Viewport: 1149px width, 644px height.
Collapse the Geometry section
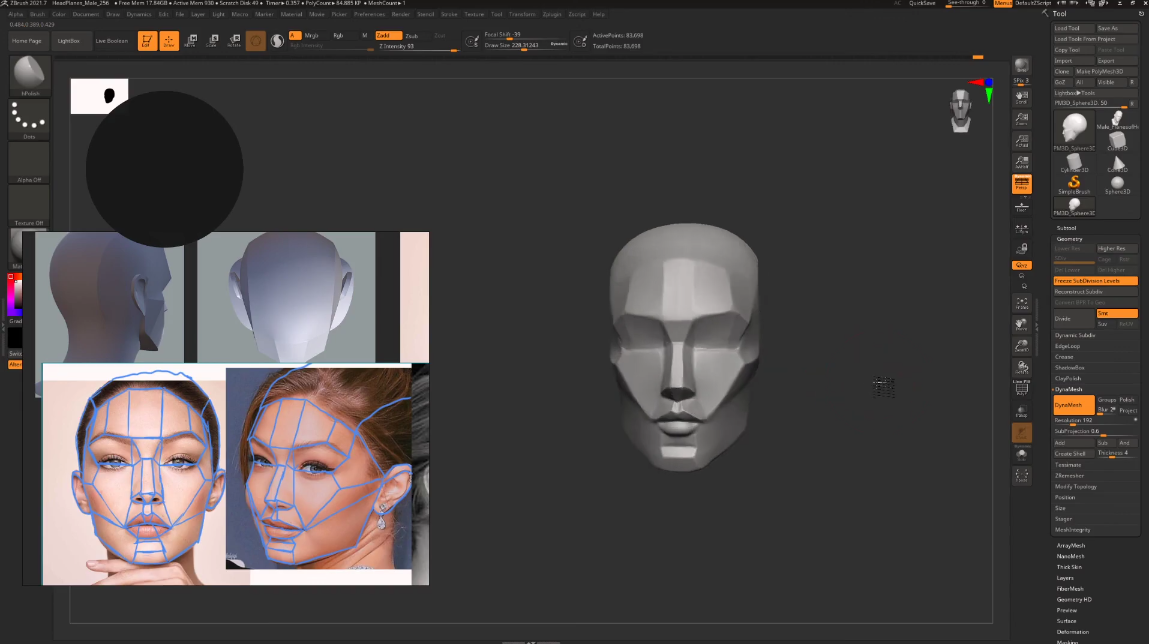click(1069, 239)
